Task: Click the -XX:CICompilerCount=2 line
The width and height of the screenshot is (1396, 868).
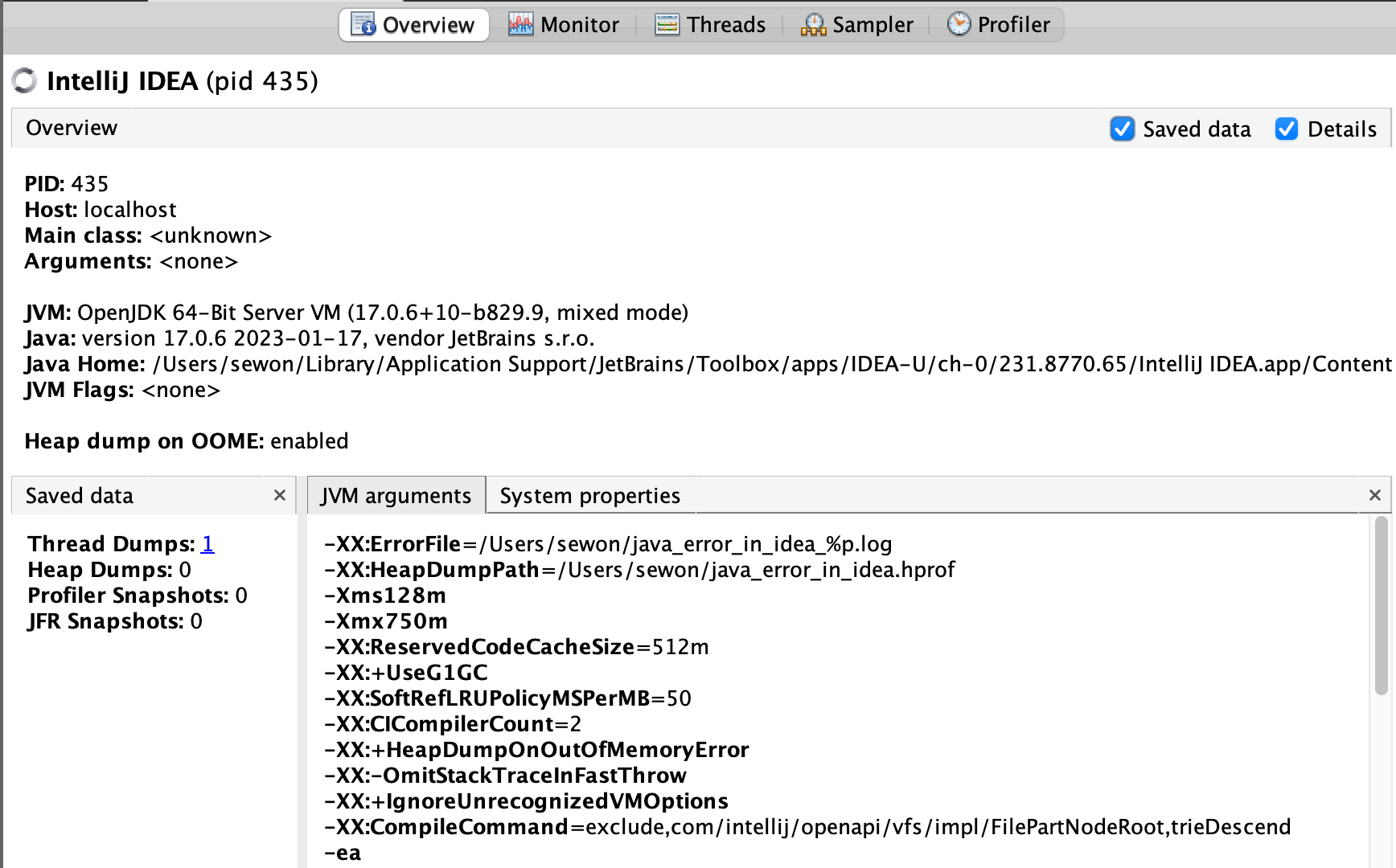Action: 453,724
